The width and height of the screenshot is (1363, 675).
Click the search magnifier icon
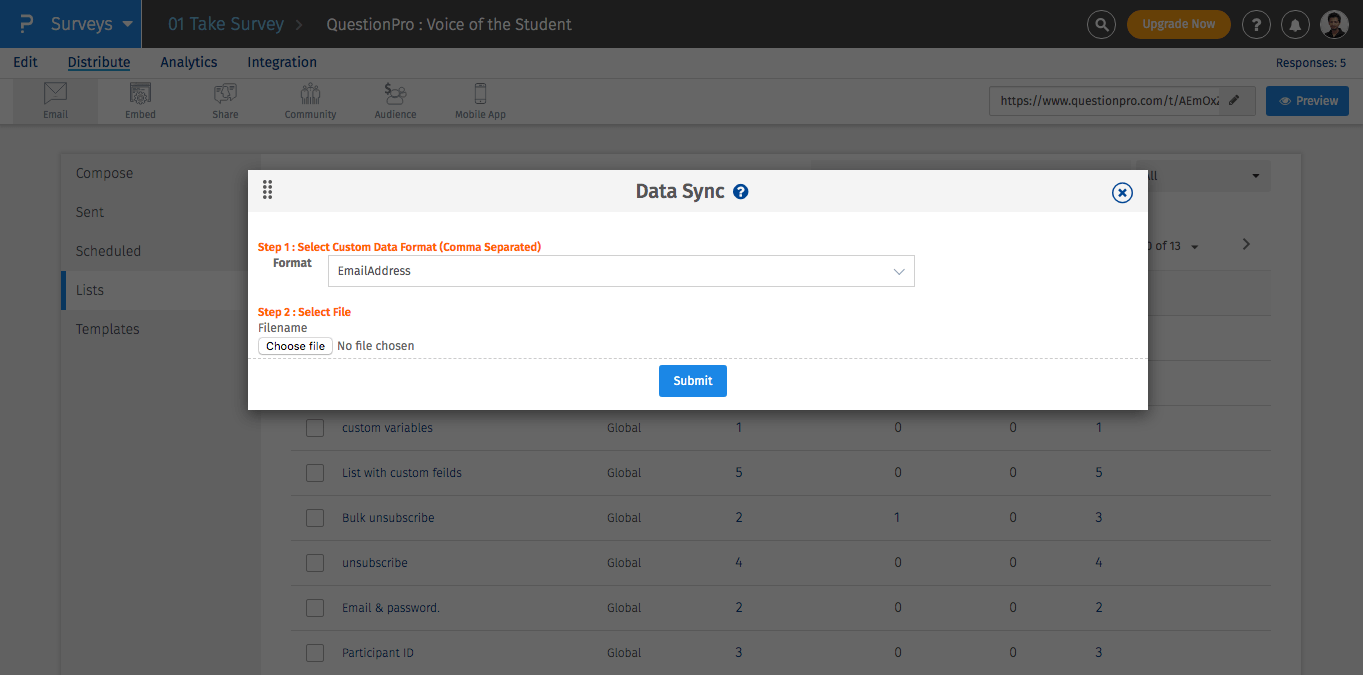click(1101, 25)
